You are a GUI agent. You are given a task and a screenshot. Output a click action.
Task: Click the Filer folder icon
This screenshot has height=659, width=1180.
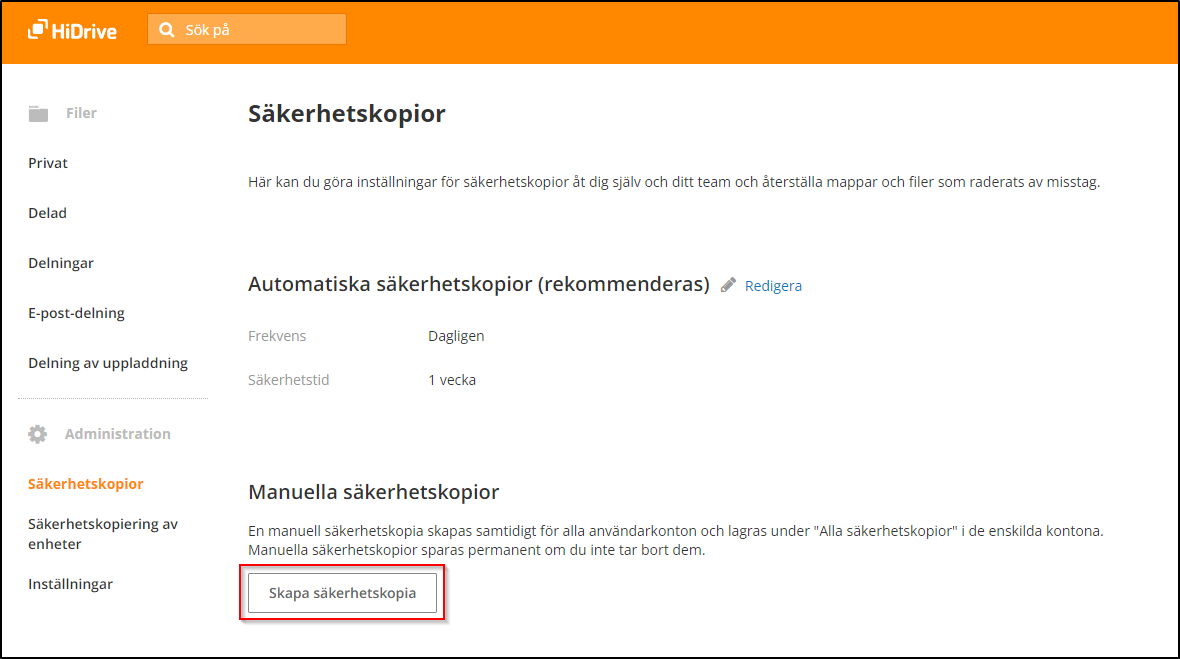coord(38,114)
